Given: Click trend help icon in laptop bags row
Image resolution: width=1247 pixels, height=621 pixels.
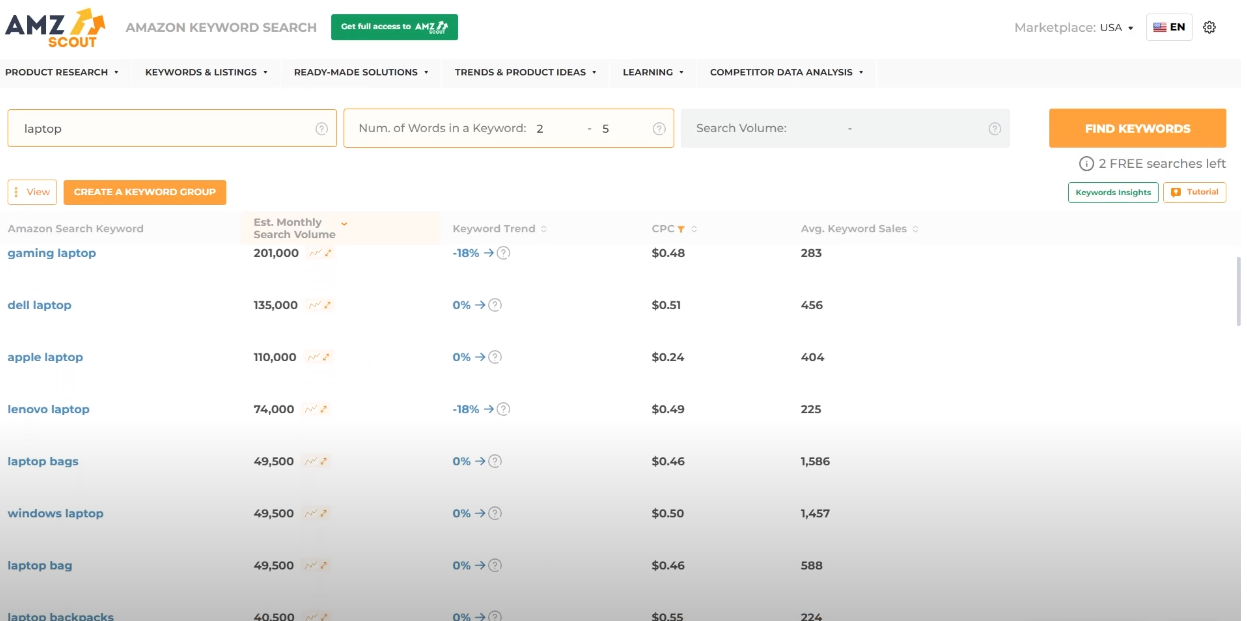Looking at the screenshot, I should point(495,461).
